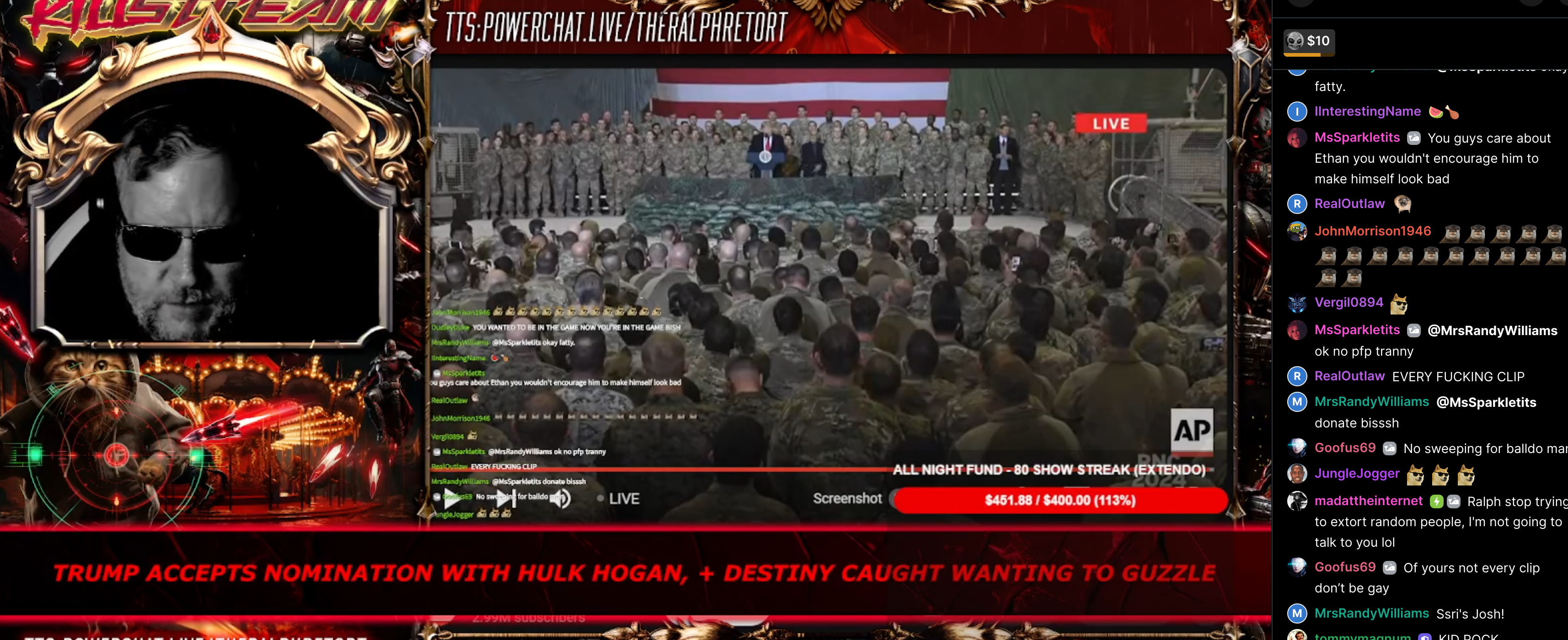Click badge by MsSparkletits on 'ok no pfp' message

(1413, 331)
